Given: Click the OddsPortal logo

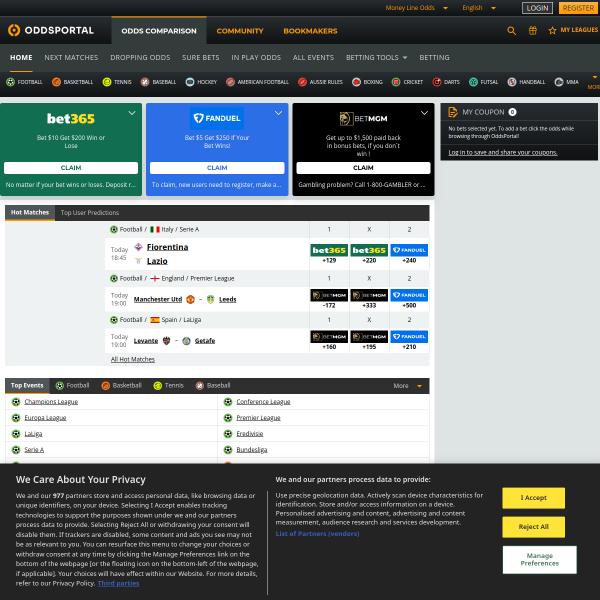Looking at the screenshot, I should click(51, 30).
